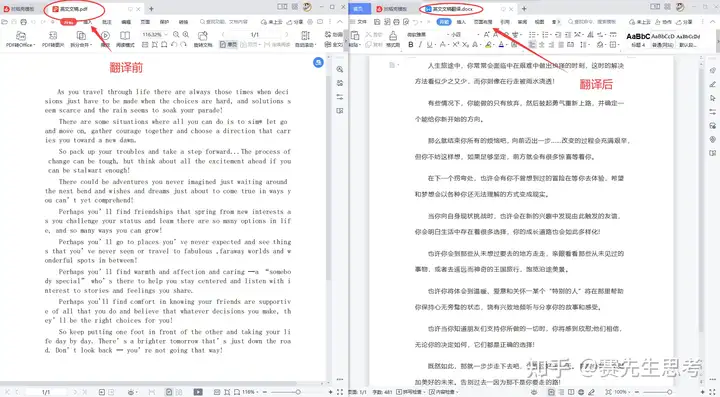Open 116% zoom dropdown in PDF status bar
Viewport: 720px width, 397px height.
[251, 392]
